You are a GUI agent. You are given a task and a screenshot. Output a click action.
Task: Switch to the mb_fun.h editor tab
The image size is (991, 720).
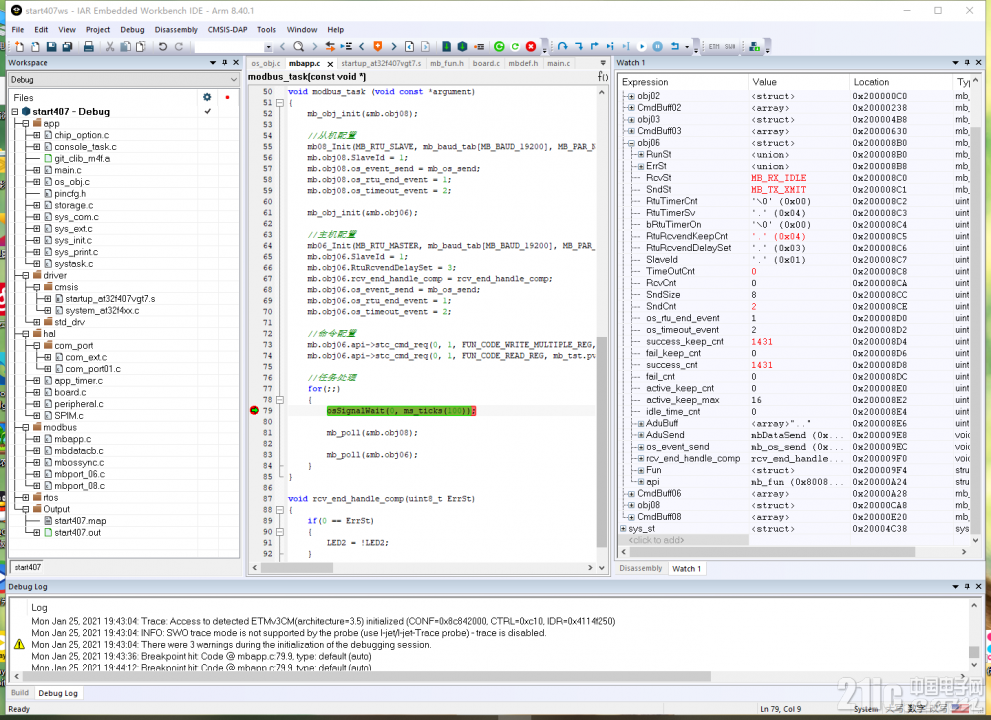[447, 63]
